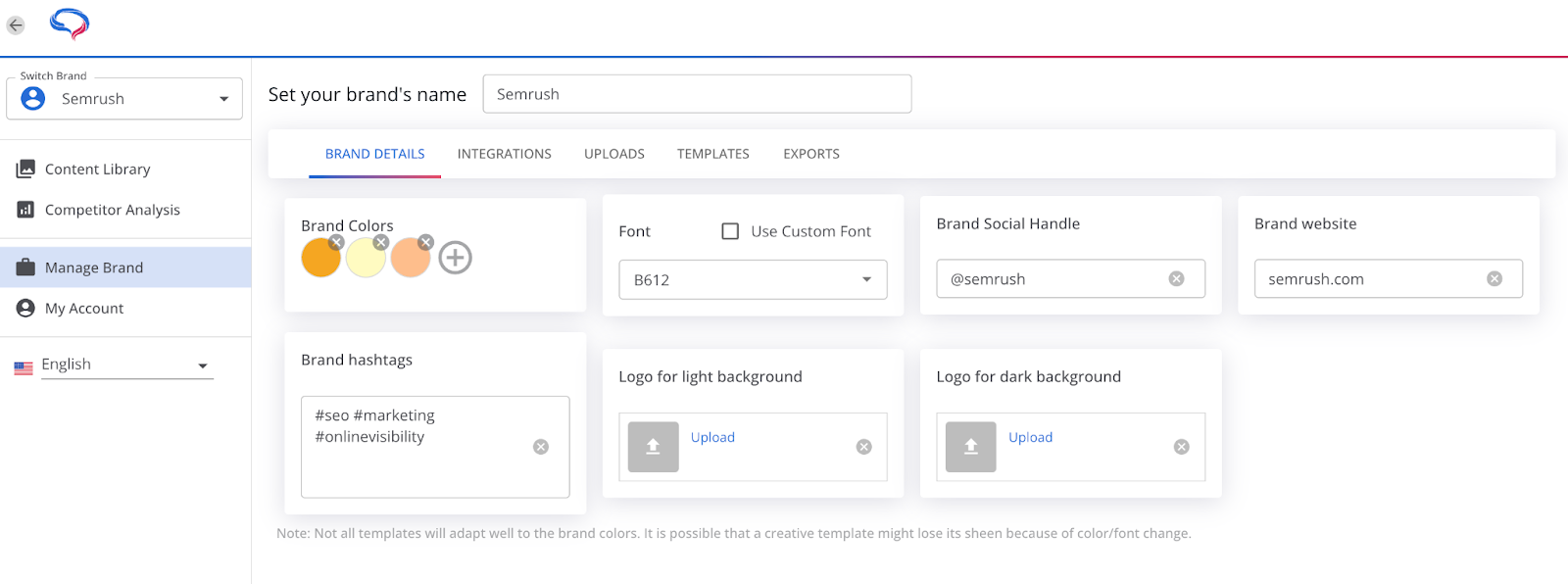1568x584 pixels.
Task: Remove the light background logo
Action: tap(864, 447)
